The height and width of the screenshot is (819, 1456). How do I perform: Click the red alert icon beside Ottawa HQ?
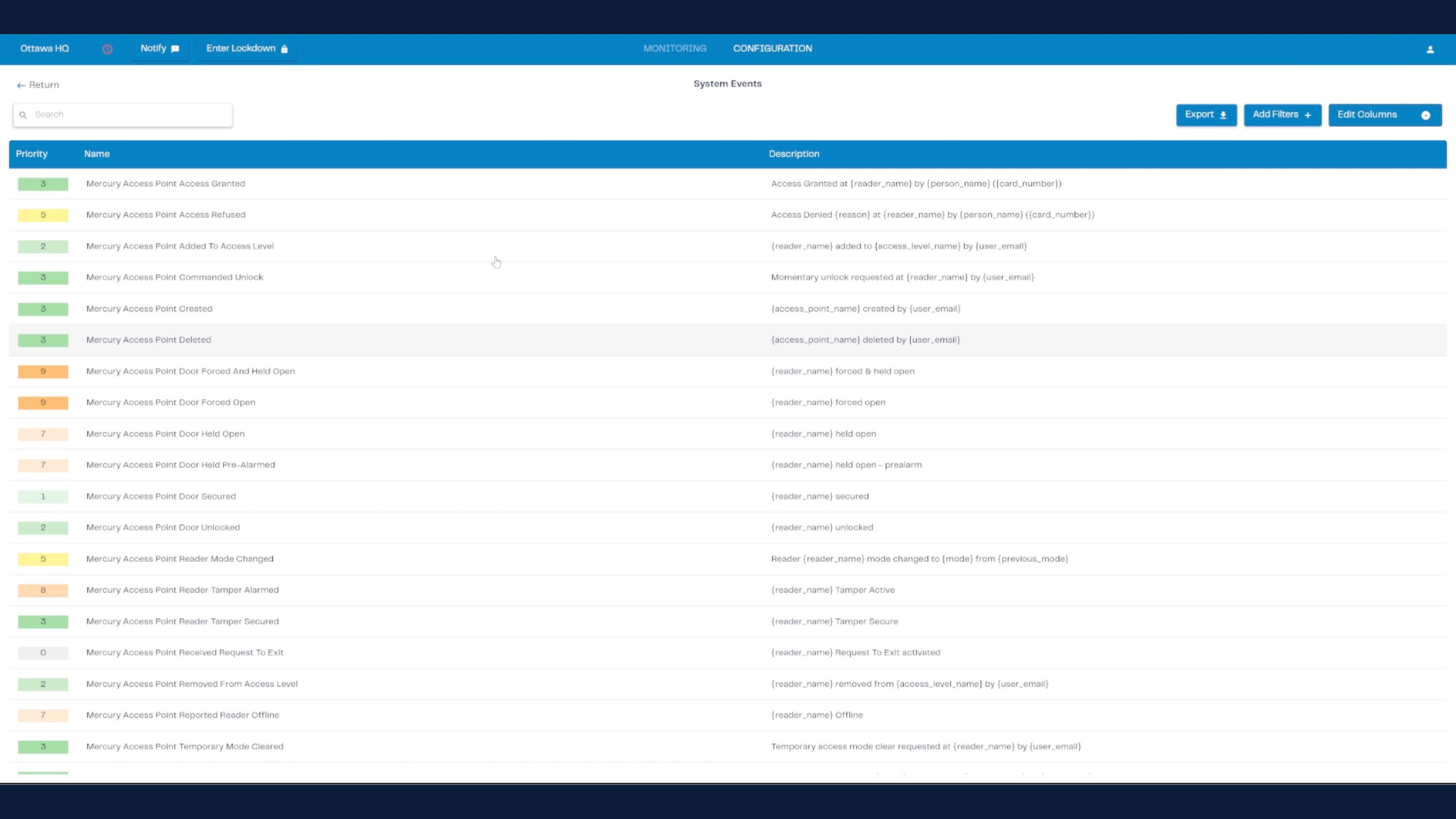pos(107,49)
